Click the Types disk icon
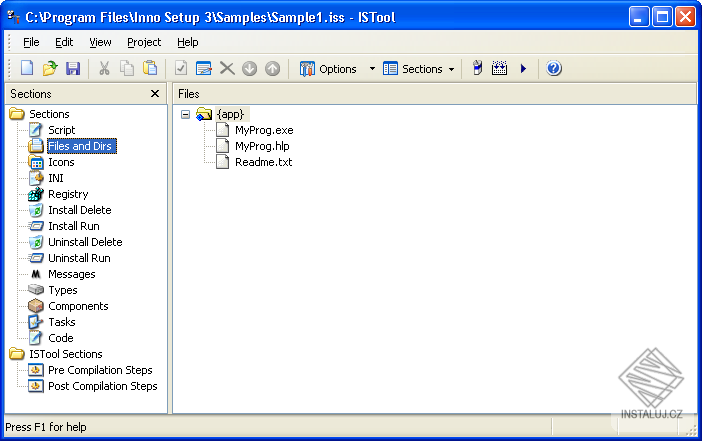The height and width of the screenshot is (441, 702). coord(36,290)
